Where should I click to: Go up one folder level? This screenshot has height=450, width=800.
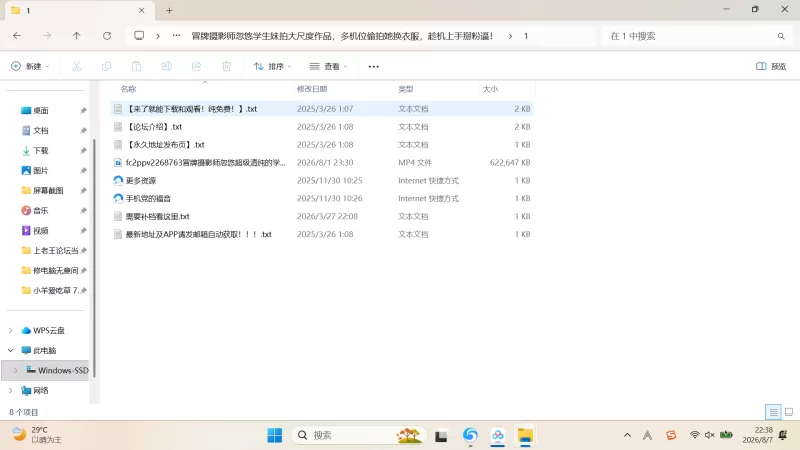(x=77, y=36)
